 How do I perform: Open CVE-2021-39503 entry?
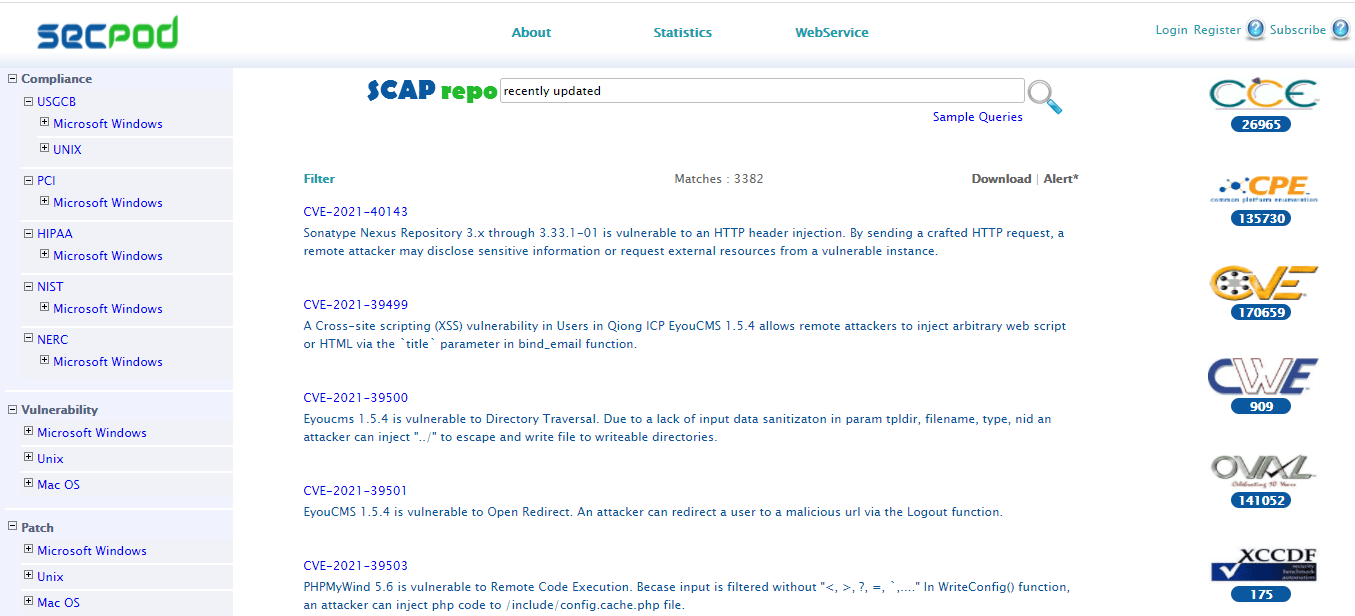tap(356, 566)
